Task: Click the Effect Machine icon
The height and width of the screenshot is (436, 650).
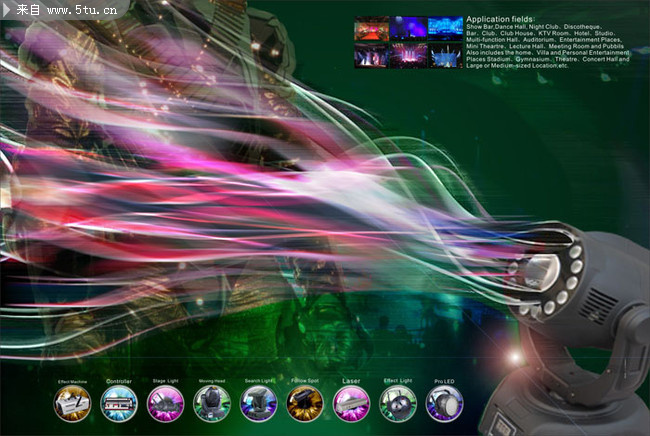Action: [x=72, y=404]
